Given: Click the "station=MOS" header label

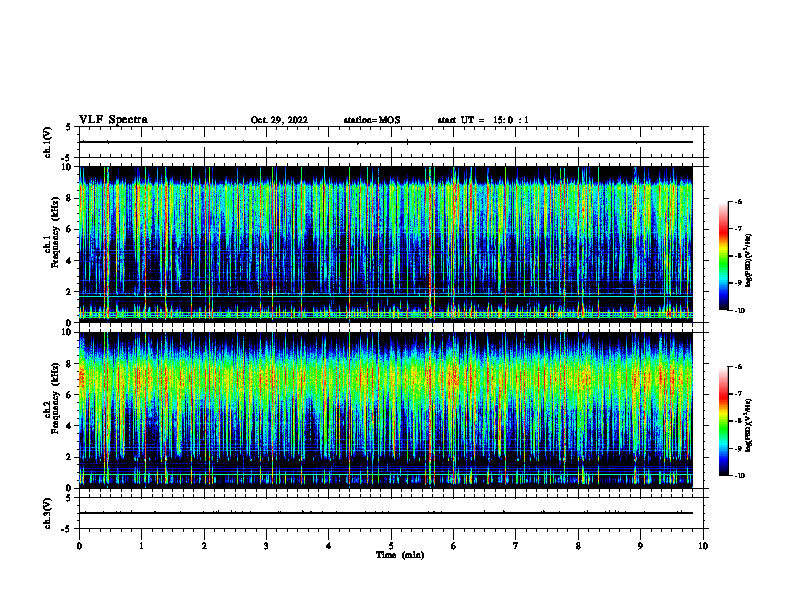Looking at the screenshot, I should pyautogui.click(x=372, y=120).
